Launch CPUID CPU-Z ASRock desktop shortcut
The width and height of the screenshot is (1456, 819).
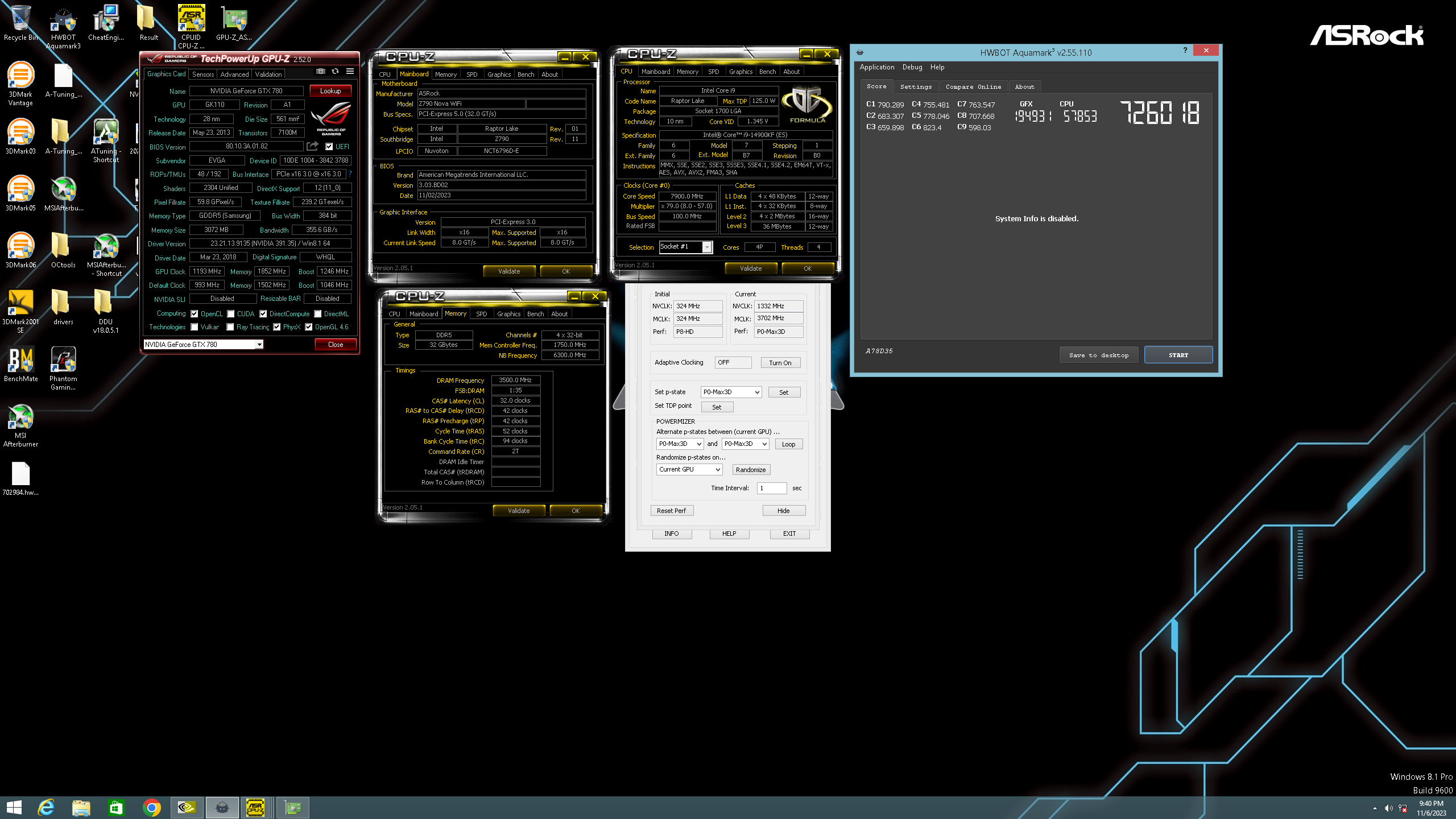click(191, 27)
